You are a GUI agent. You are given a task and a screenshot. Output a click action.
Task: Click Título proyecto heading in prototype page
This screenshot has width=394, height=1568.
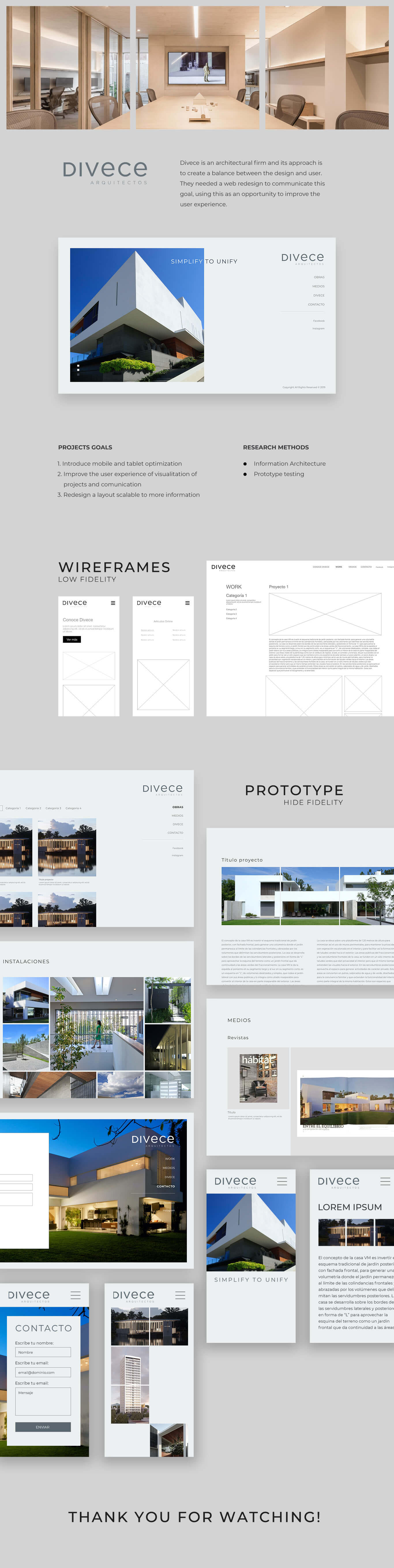[x=242, y=860]
